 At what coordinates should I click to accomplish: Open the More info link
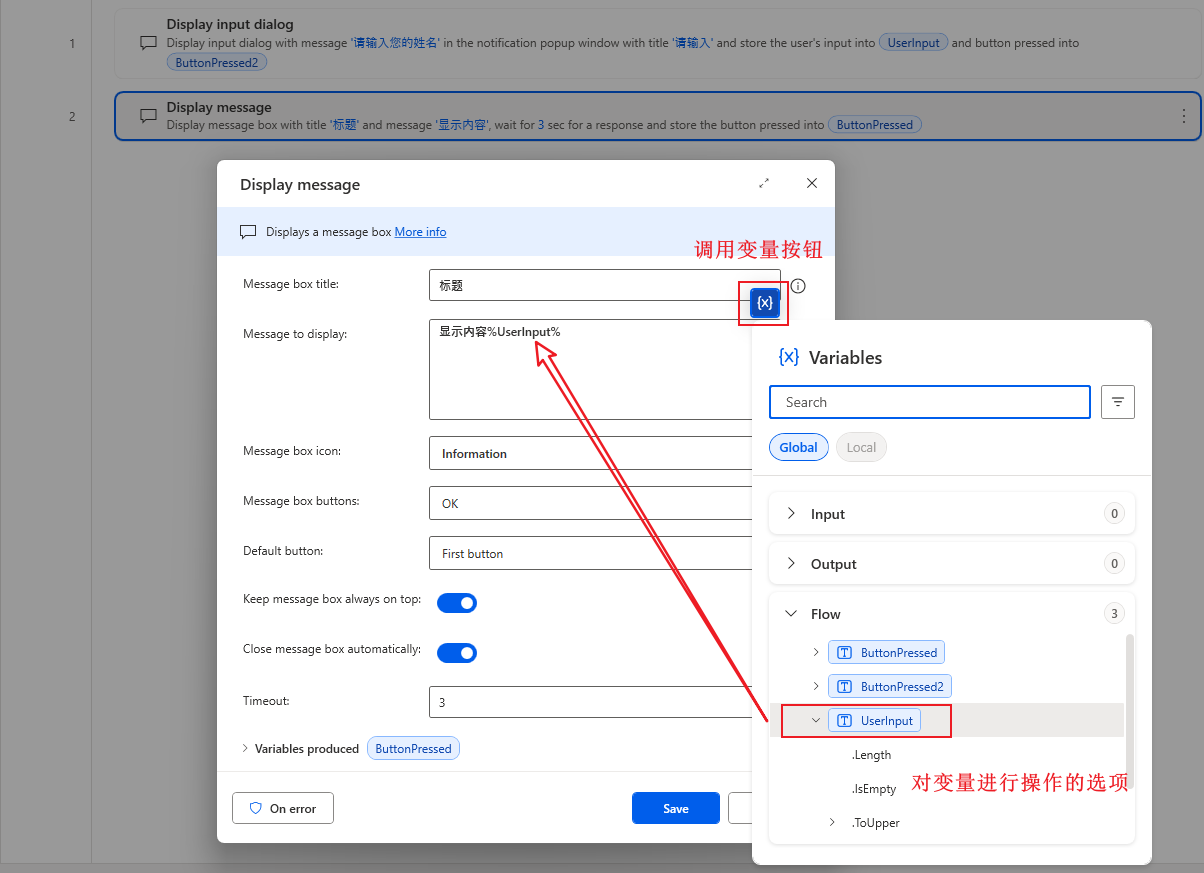[420, 232]
